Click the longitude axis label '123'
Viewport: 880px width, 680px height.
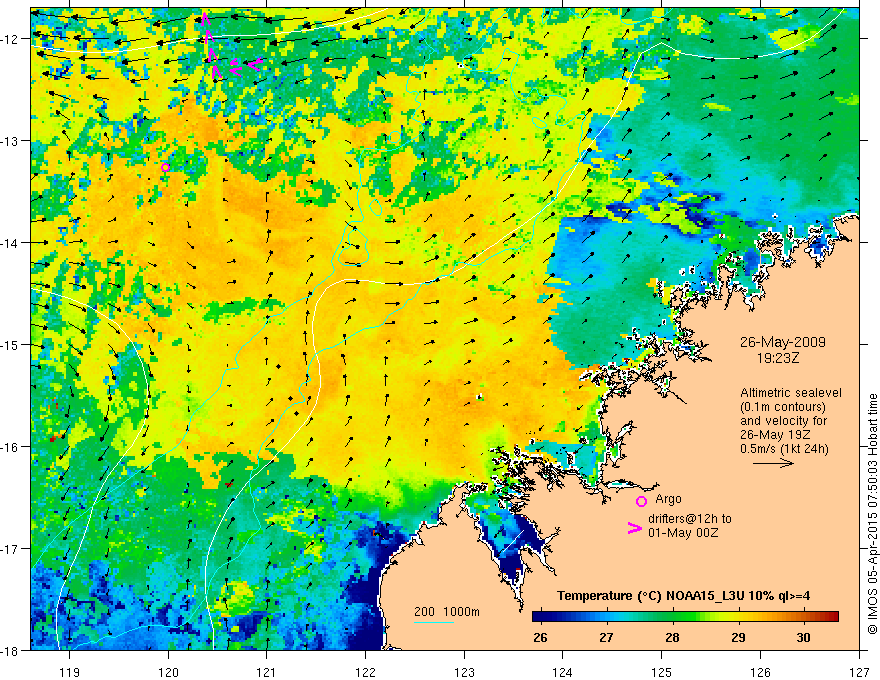tap(464, 672)
